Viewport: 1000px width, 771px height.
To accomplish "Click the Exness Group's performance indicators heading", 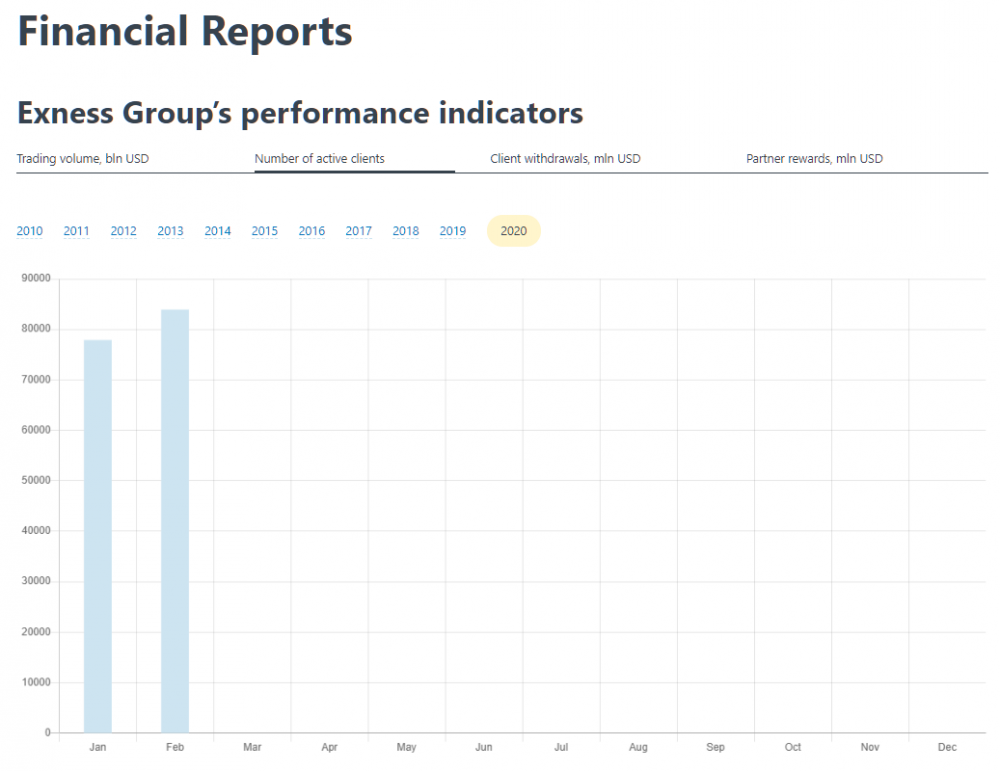I will 300,113.
